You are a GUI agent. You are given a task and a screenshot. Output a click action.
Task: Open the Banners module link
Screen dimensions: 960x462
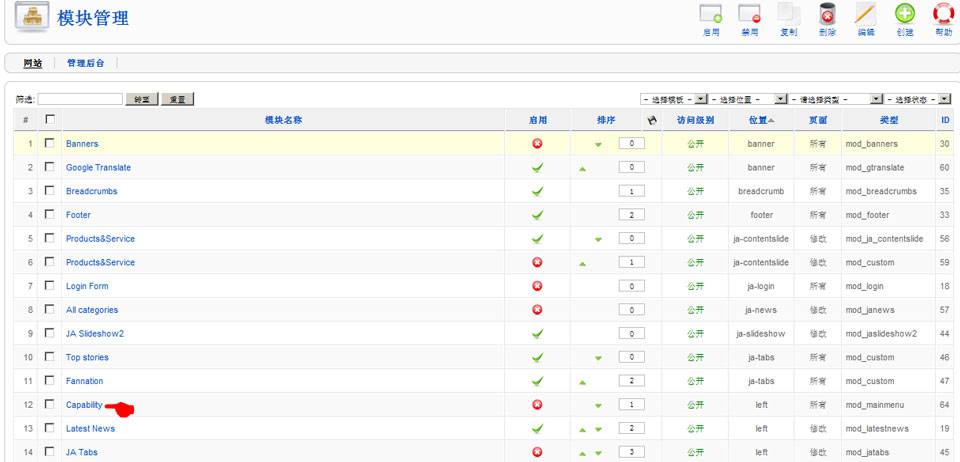tap(82, 144)
